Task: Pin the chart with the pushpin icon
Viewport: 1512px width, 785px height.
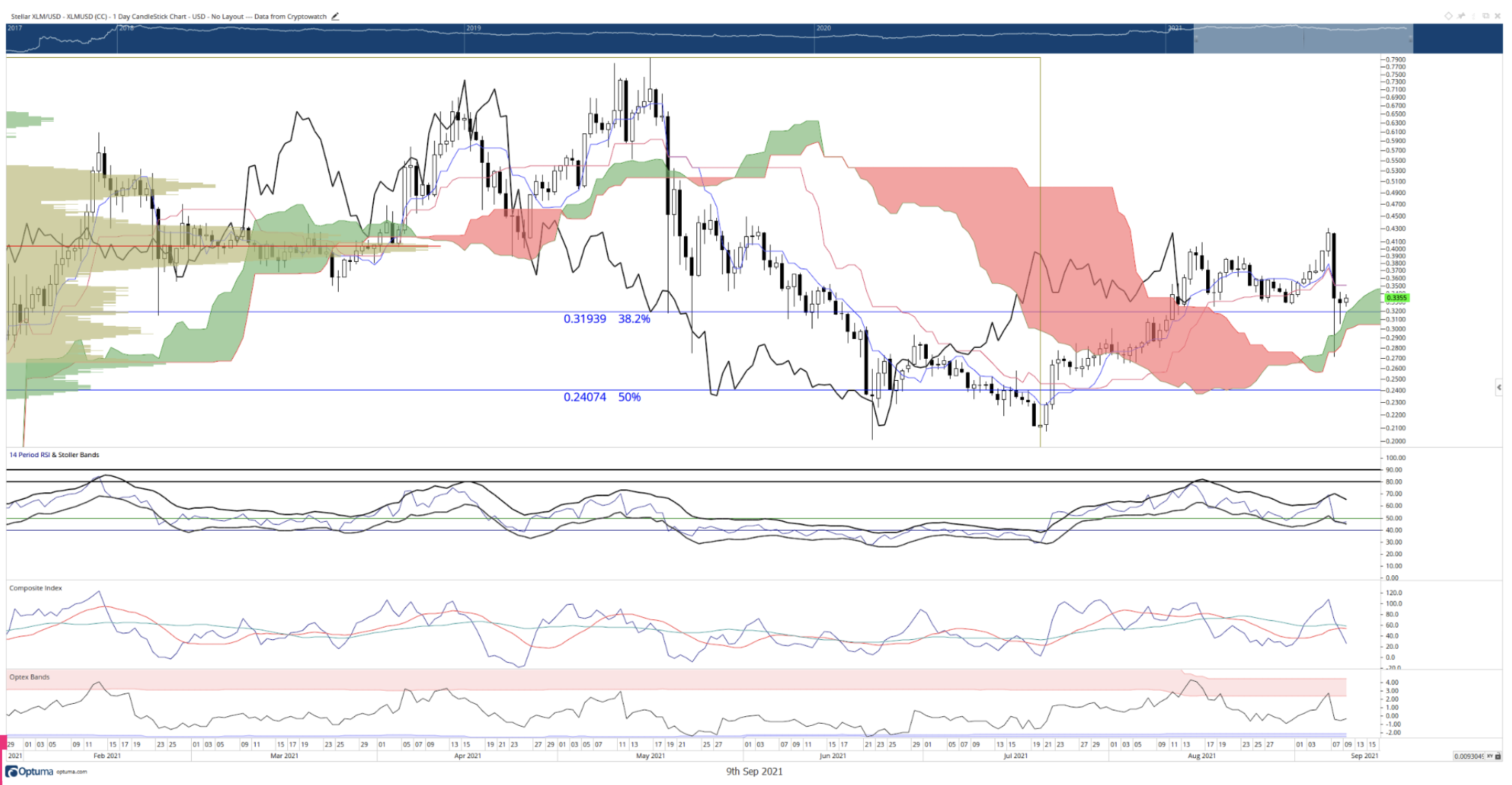Action: tap(1461, 16)
